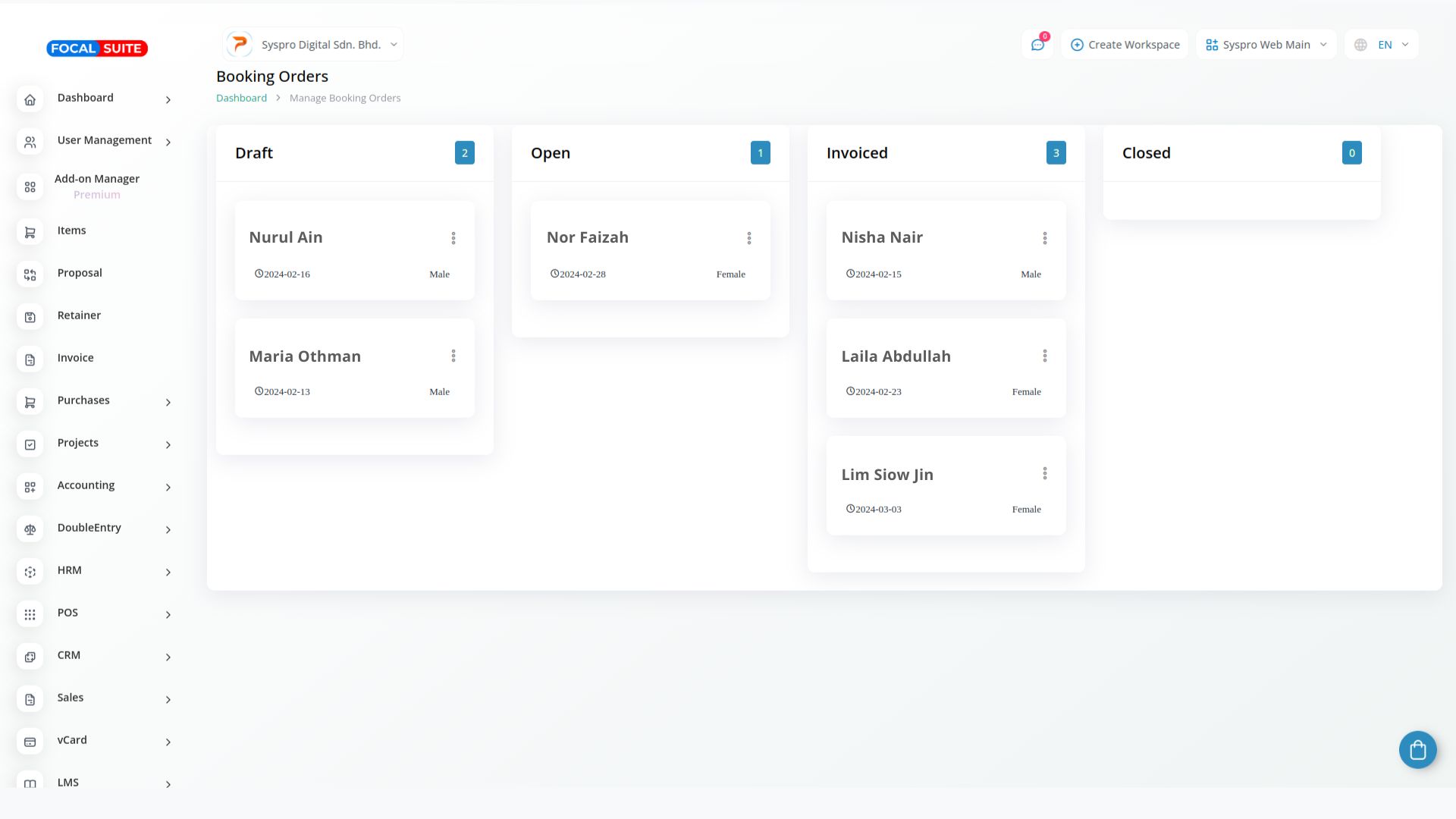Click the floating shopping bag button
The width and height of the screenshot is (1456, 819).
pyautogui.click(x=1417, y=750)
